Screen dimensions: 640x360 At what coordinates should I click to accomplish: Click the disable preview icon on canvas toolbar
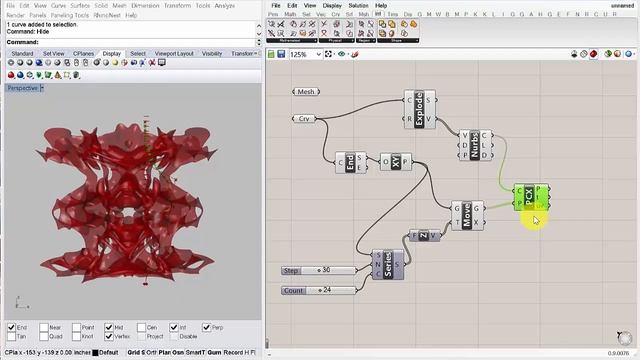(x=574, y=54)
